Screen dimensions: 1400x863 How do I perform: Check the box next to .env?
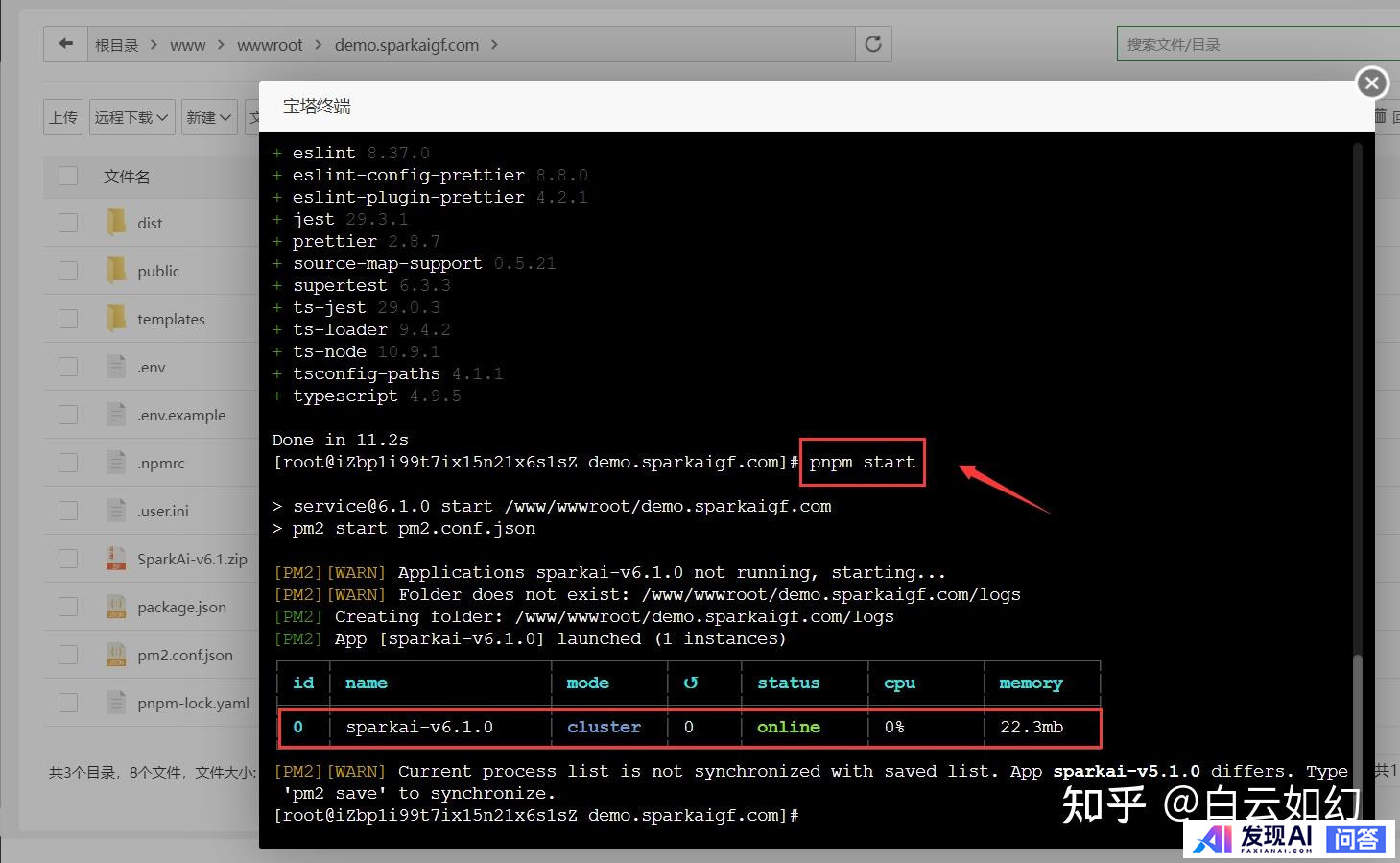coord(68,367)
